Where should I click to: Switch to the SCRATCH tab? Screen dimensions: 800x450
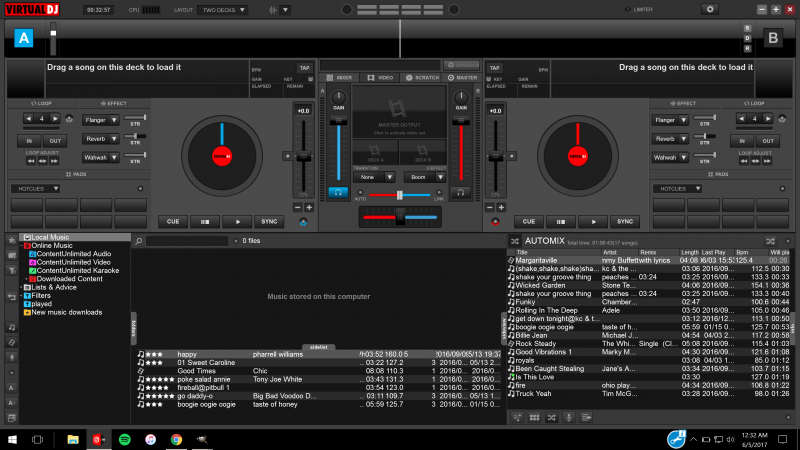tap(422, 78)
